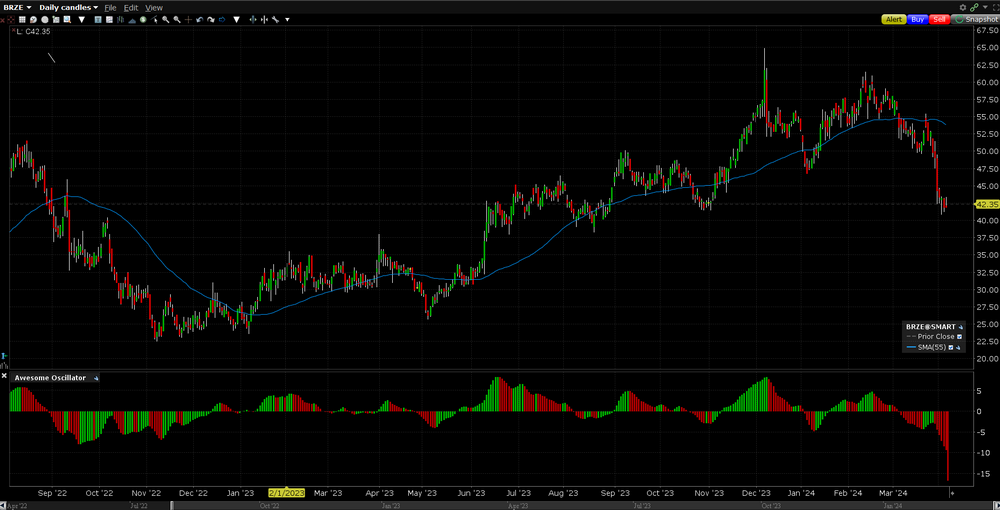Open the File menu
The height and width of the screenshot is (510, 1000).
tap(110, 7)
